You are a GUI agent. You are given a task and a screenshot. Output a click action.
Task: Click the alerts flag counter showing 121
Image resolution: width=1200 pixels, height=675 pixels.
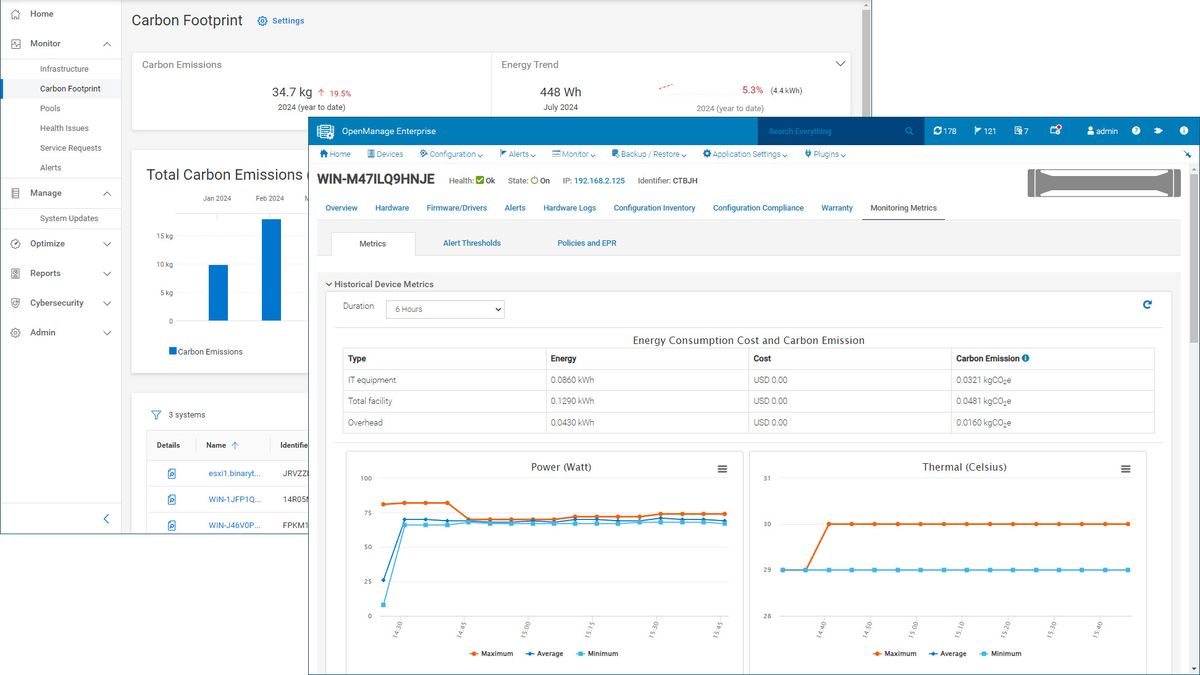click(985, 131)
